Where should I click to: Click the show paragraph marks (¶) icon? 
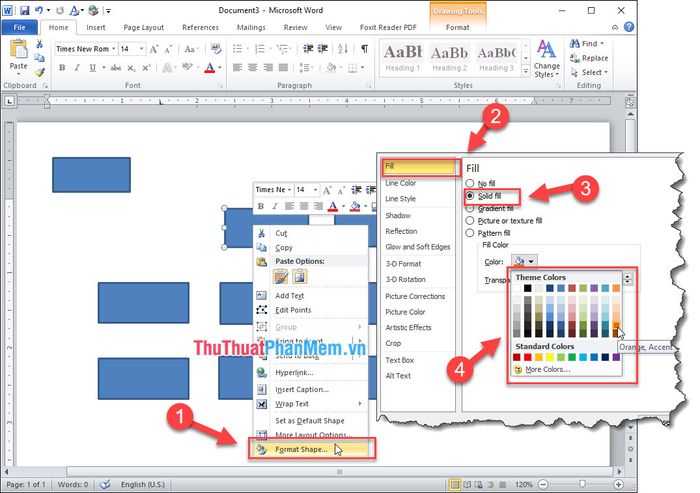(x=364, y=48)
